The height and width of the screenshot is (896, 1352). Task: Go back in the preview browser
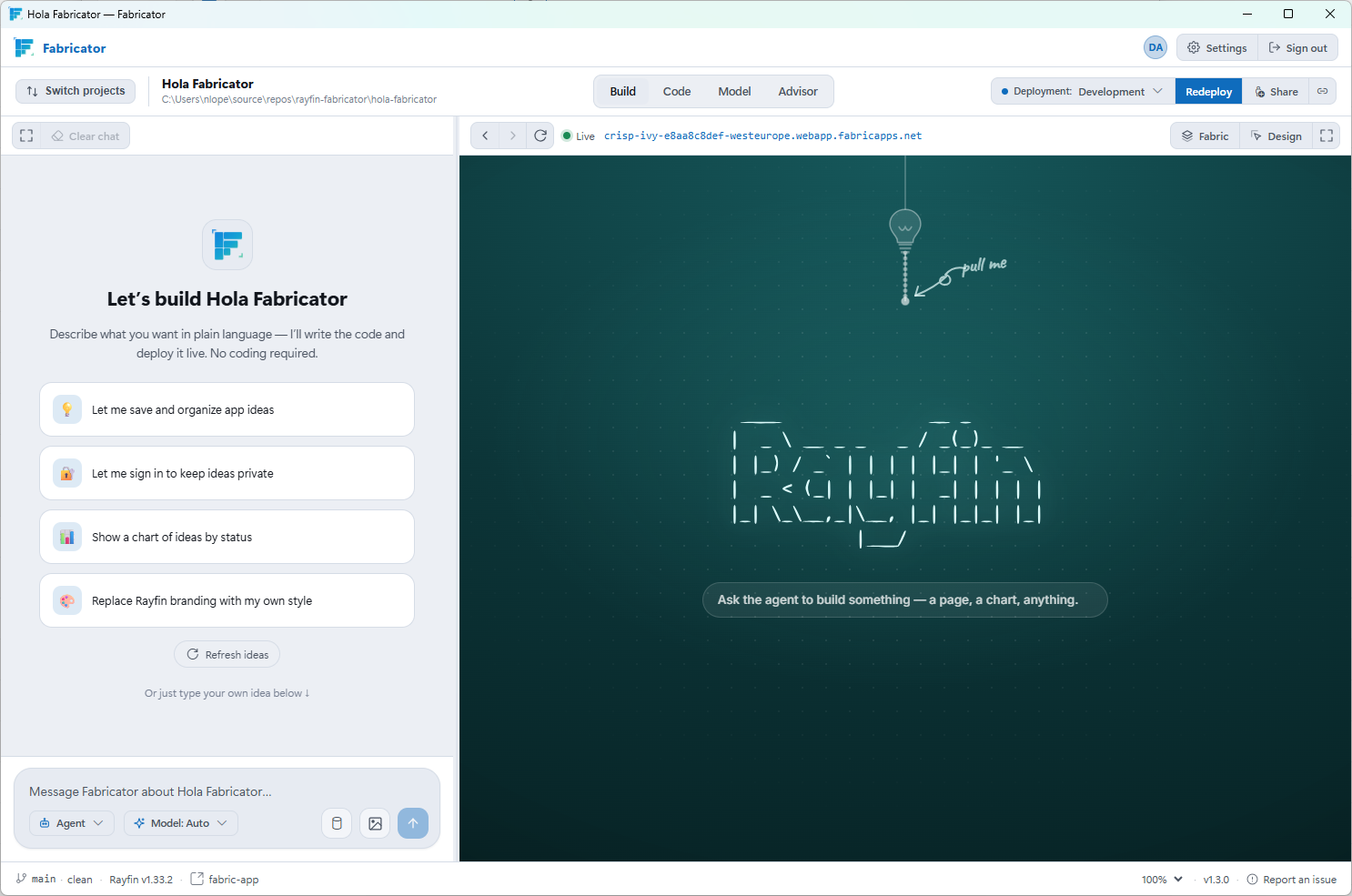[x=485, y=136]
